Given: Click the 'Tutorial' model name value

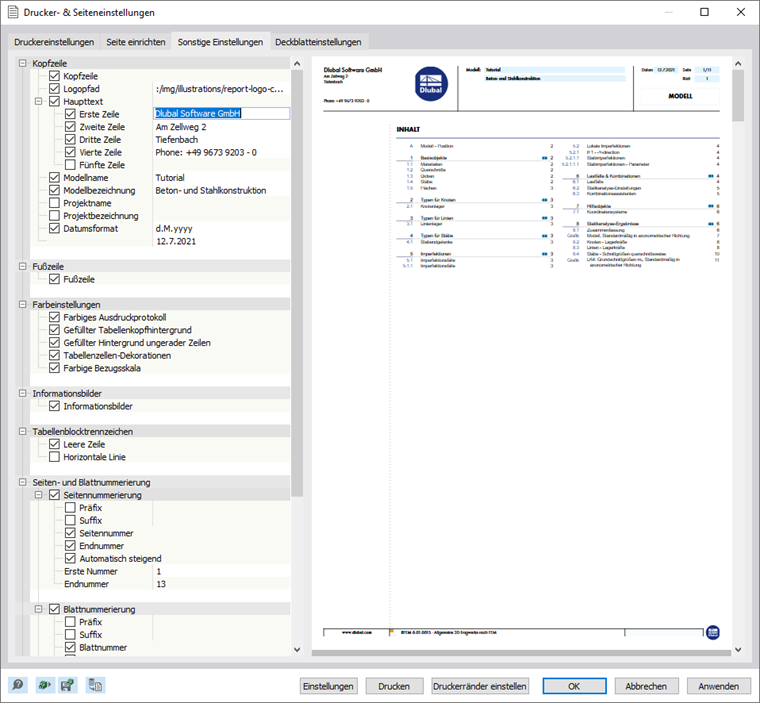Looking at the screenshot, I should 222,177.
